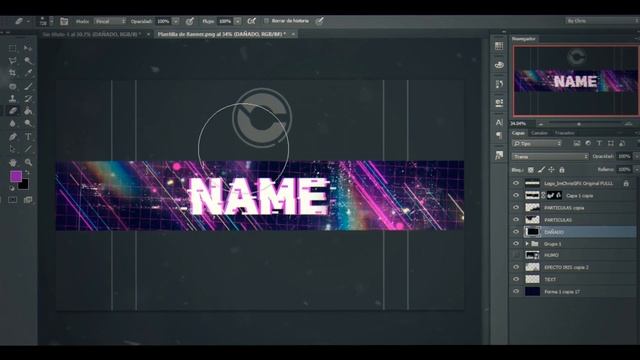The height and width of the screenshot is (360, 640).
Task: Select the Move tool
Action: (x=28, y=48)
